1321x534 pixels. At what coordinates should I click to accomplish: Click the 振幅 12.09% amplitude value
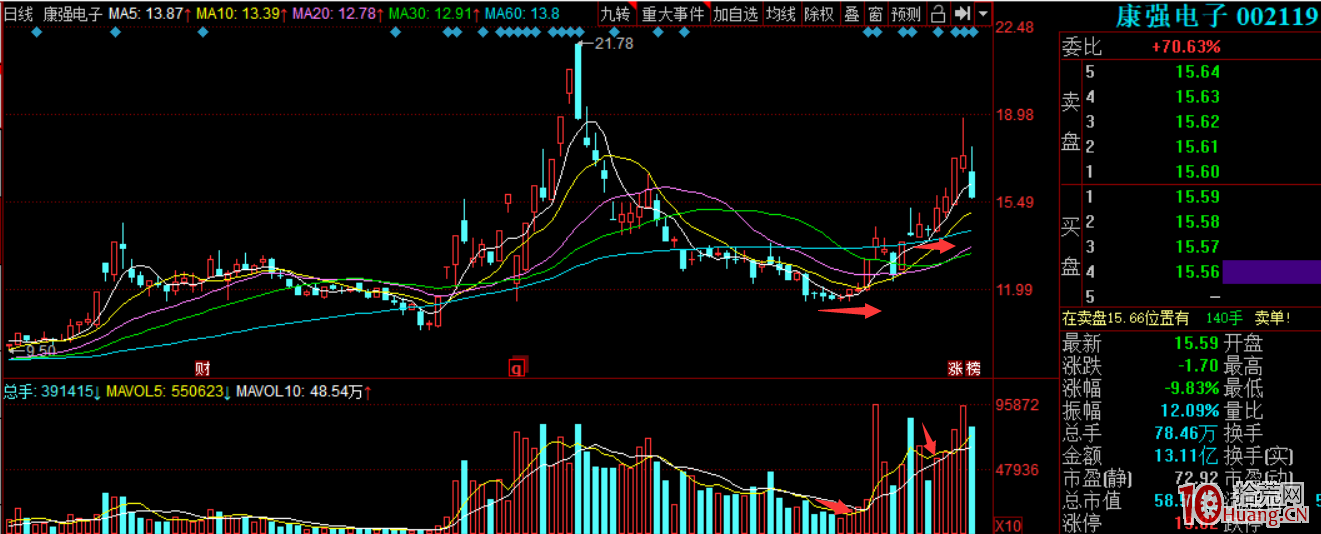[1190, 411]
